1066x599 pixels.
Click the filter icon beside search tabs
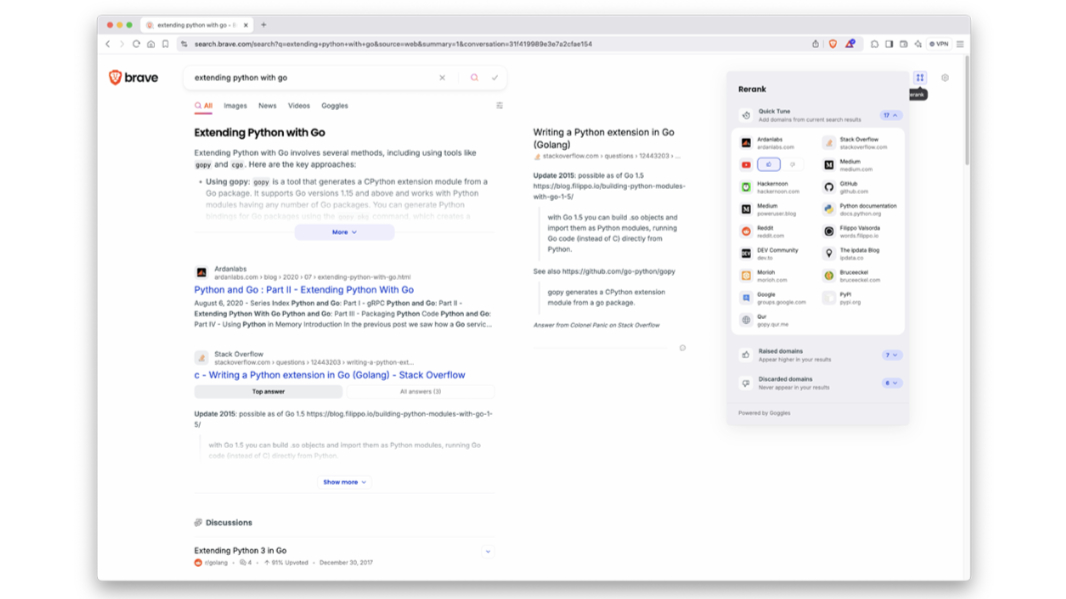[x=499, y=105]
